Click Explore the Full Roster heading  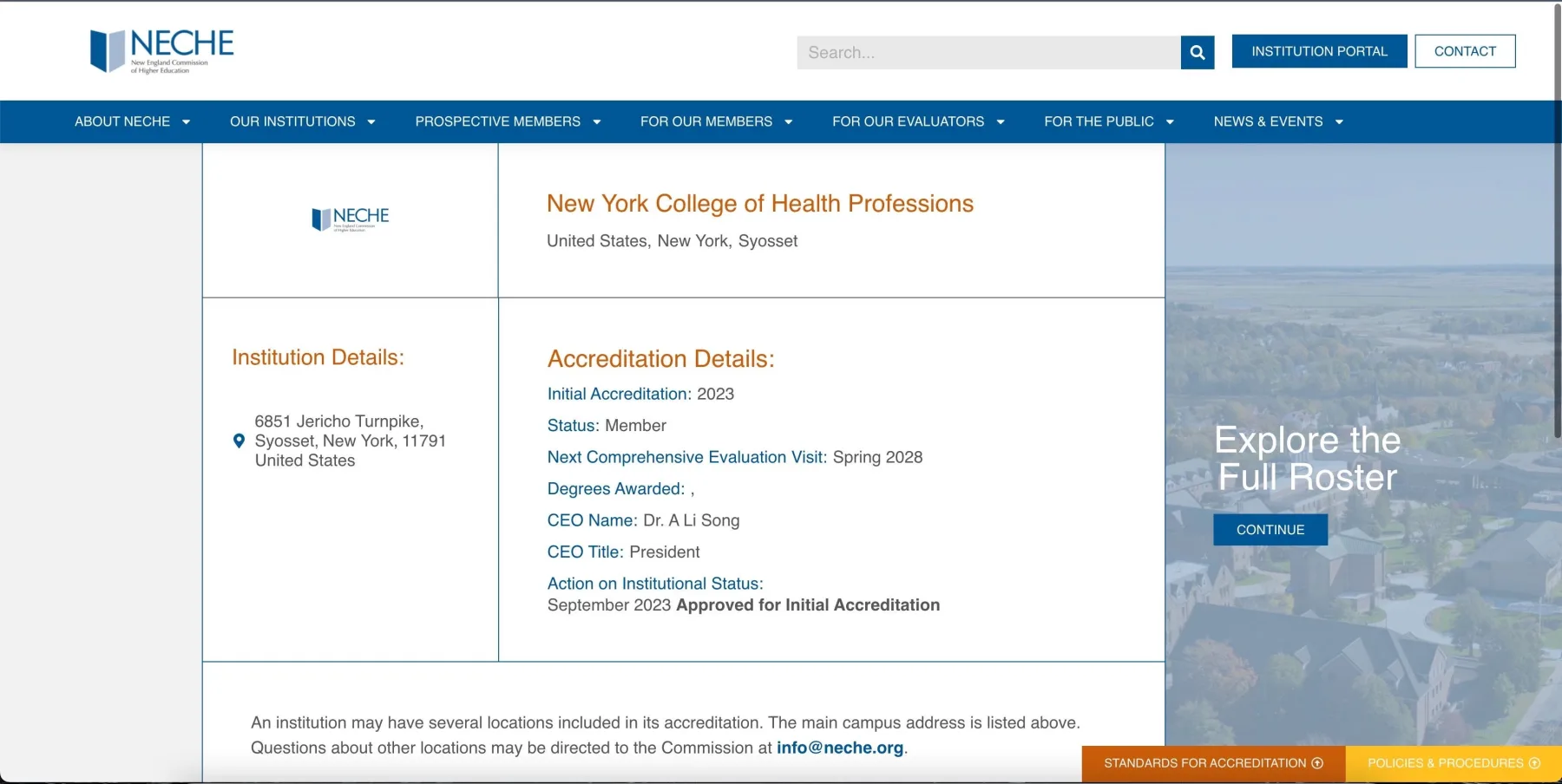pyautogui.click(x=1308, y=459)
